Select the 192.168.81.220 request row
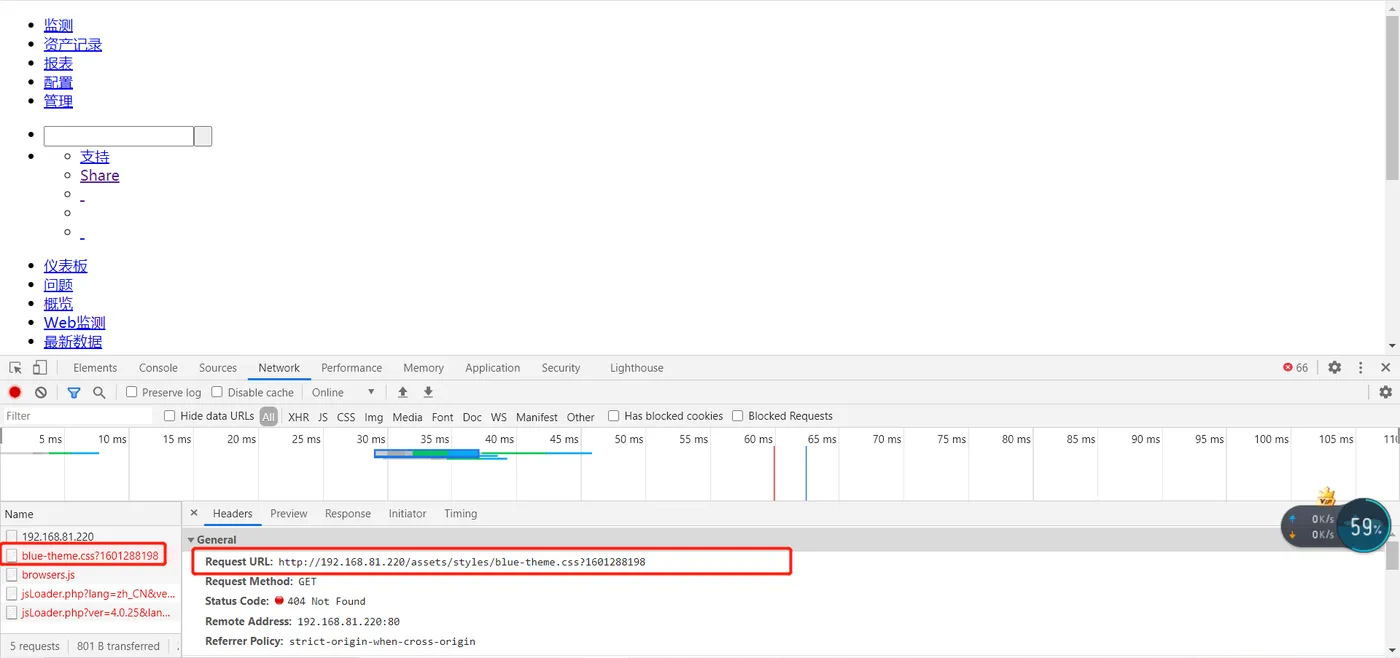The image size is (1400, 658). point(91,536)
